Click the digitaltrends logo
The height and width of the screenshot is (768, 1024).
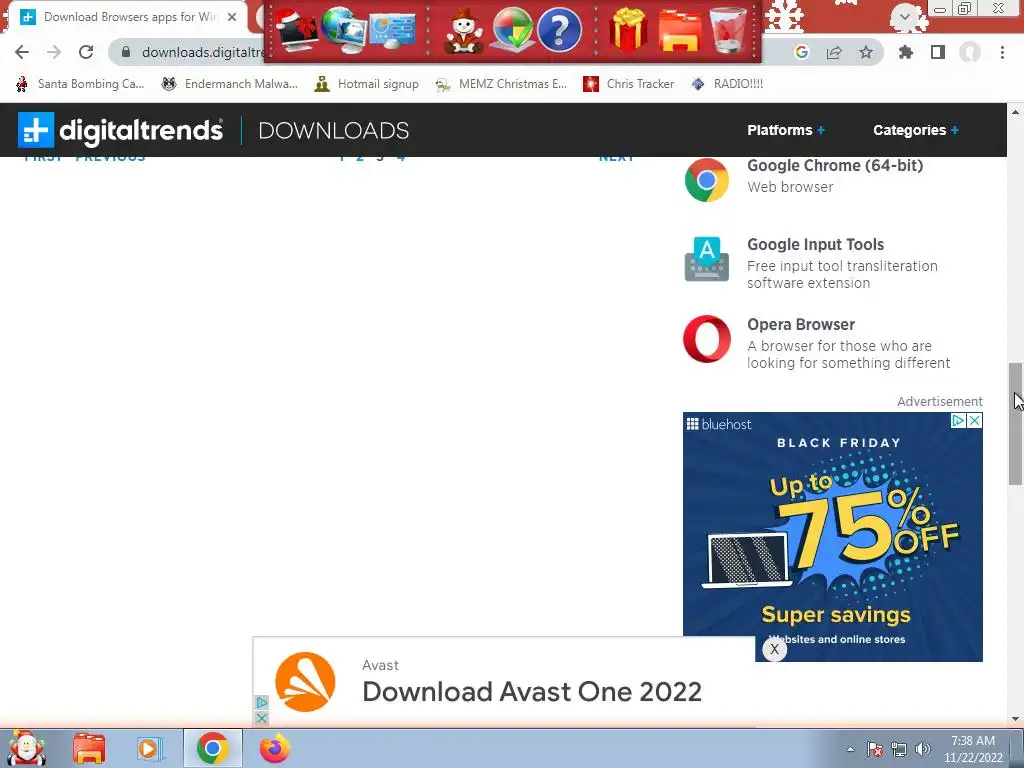[120, 130]
